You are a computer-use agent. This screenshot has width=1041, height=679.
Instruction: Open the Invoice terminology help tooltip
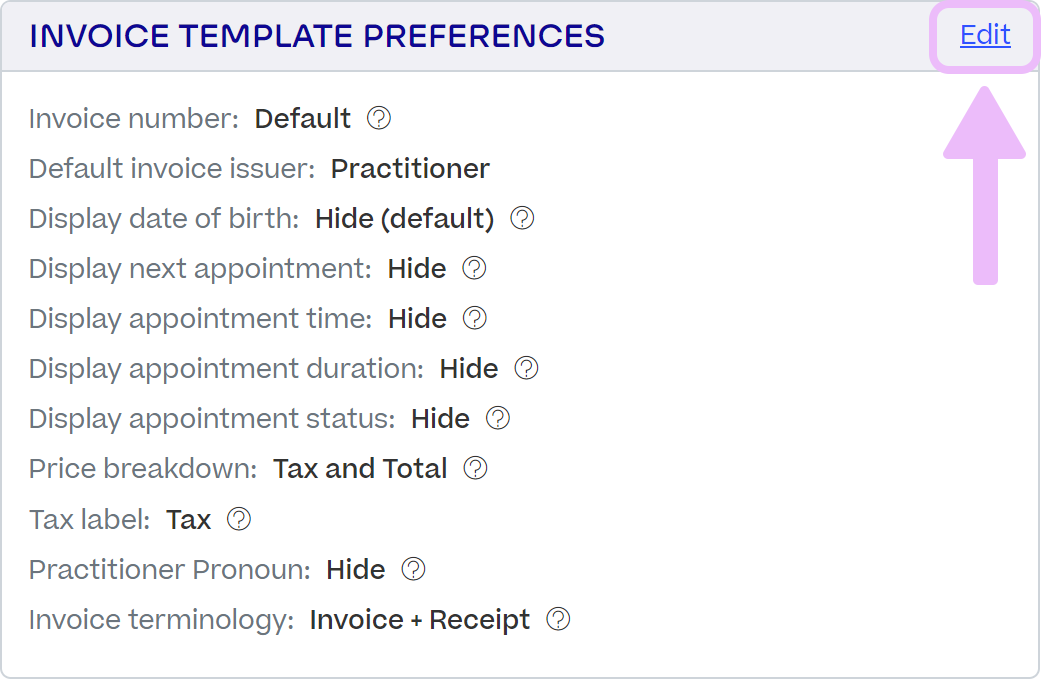click(559, 619)
